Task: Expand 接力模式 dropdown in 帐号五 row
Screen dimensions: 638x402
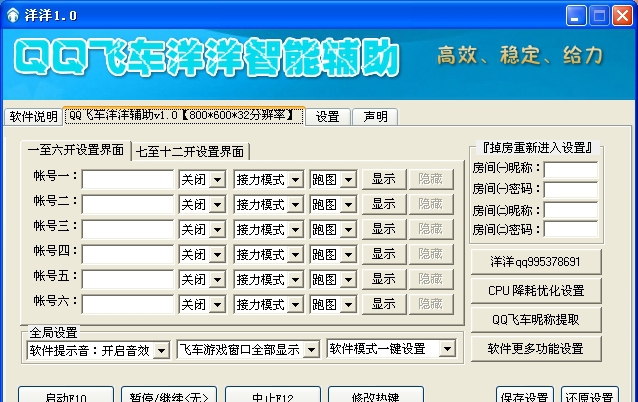Action: click(x=269, y=280)
